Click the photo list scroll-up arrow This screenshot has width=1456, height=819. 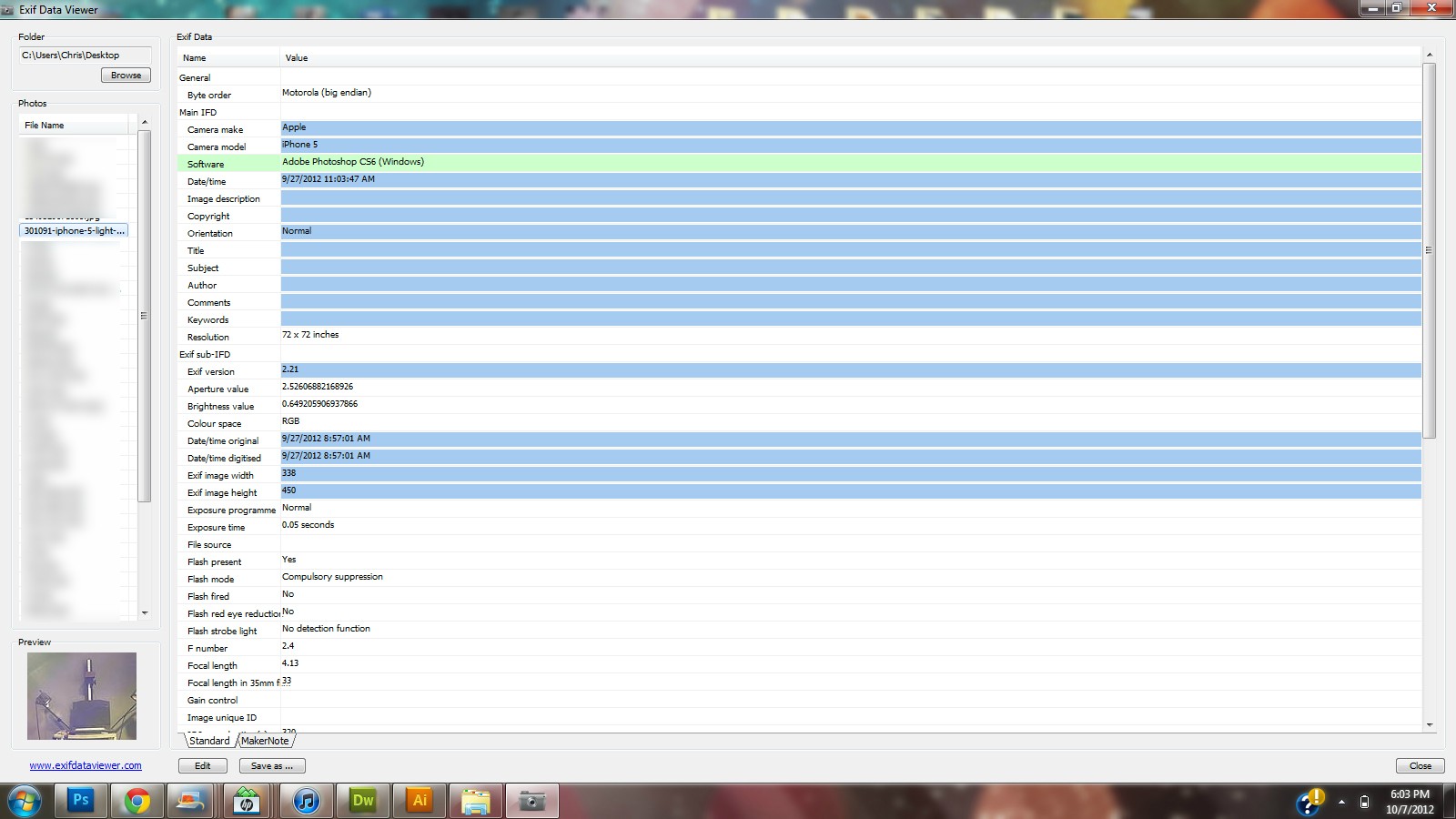(x=144, y=122)
